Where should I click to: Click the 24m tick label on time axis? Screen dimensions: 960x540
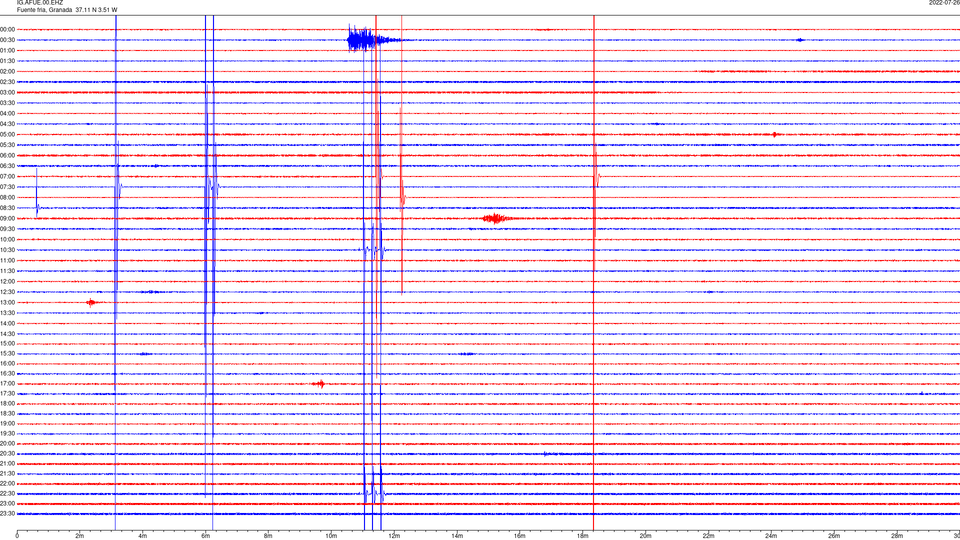coord(771,536)
